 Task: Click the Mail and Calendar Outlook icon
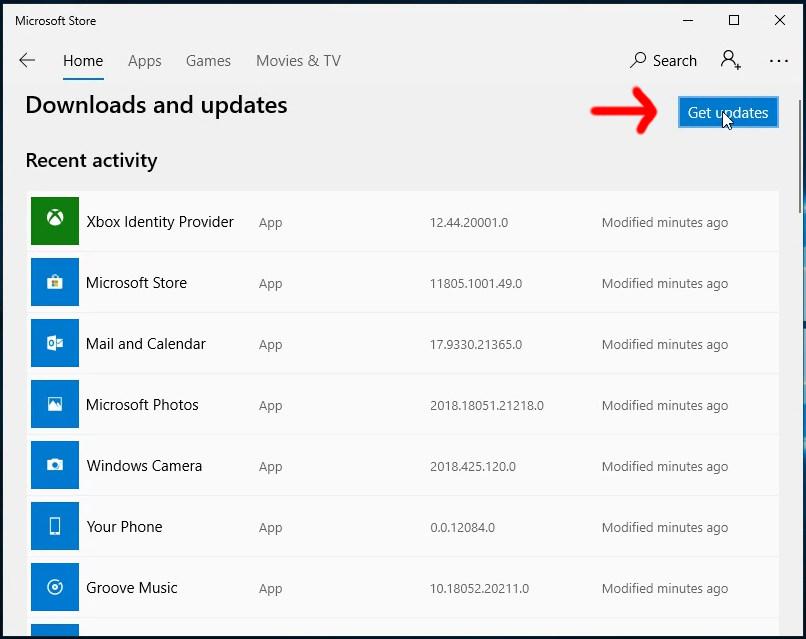(x=55, y=343)
